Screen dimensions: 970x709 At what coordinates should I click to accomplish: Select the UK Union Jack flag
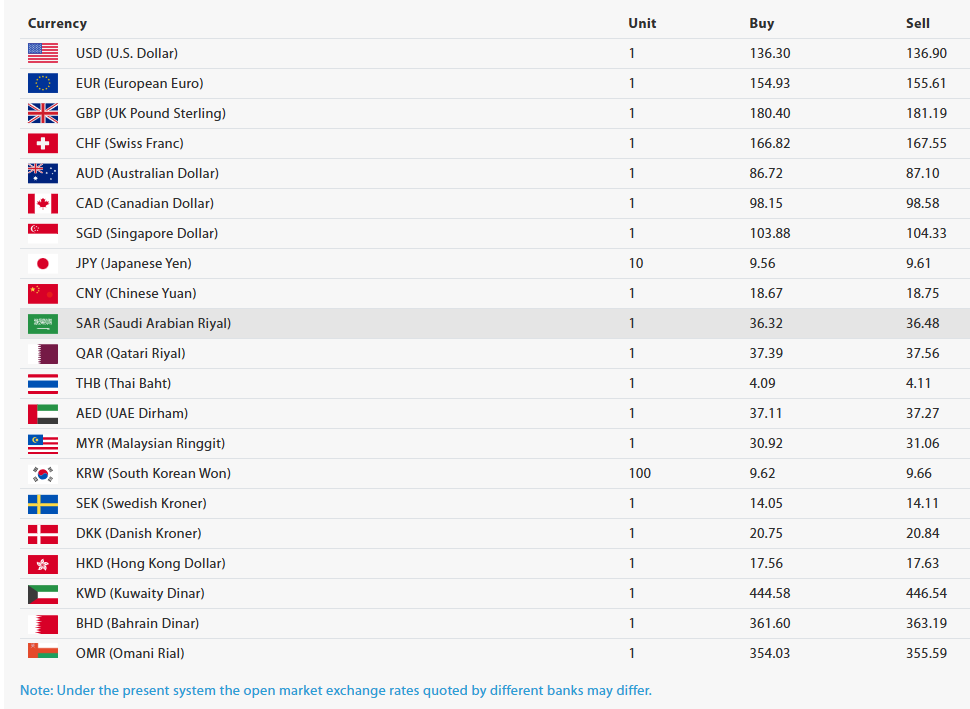coord(43,113)
